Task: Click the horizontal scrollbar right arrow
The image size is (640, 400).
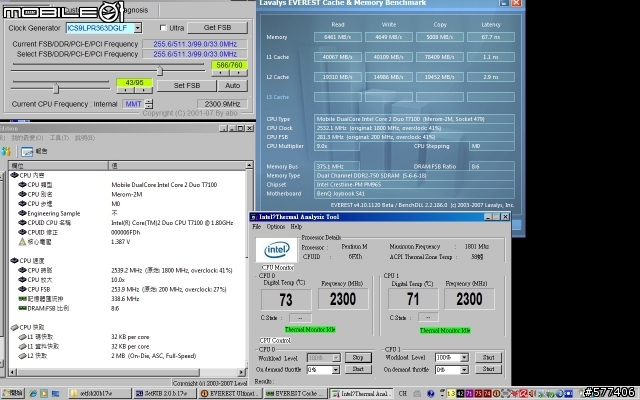Action: point(242,372)
